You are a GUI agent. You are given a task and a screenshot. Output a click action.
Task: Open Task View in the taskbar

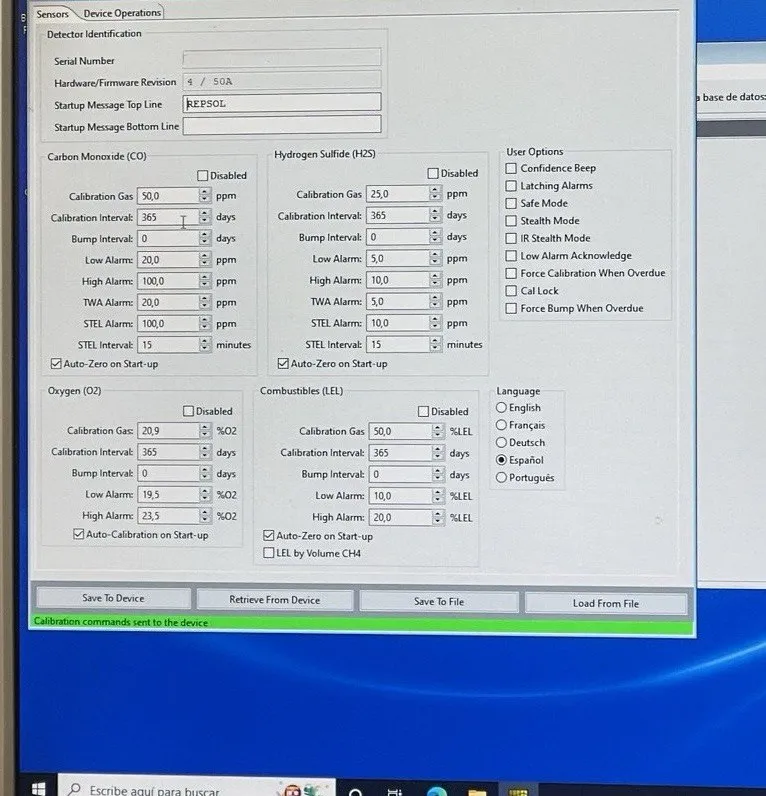tap(394, 791)
